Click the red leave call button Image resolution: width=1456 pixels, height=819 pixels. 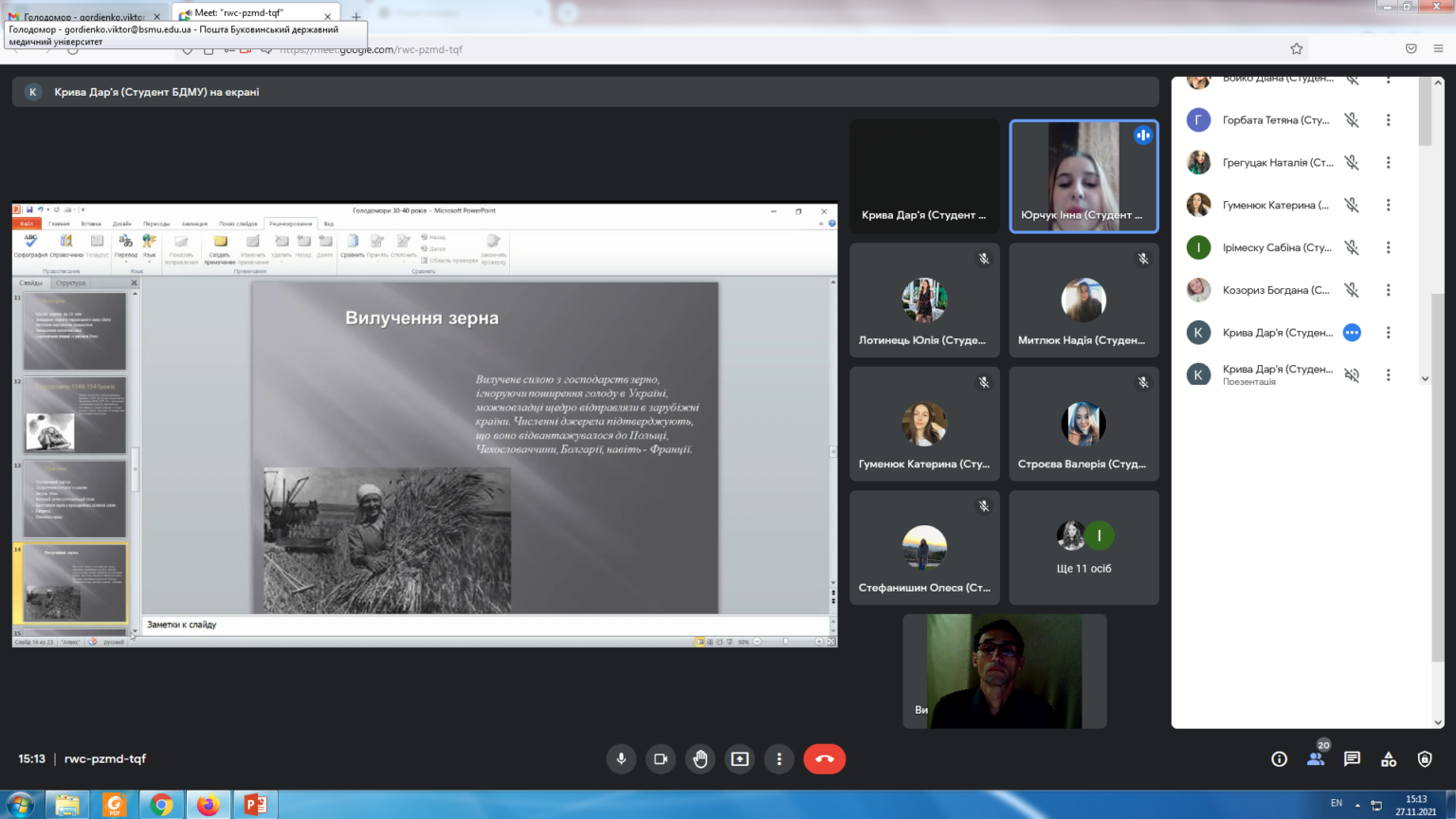[x=824, y=759]
